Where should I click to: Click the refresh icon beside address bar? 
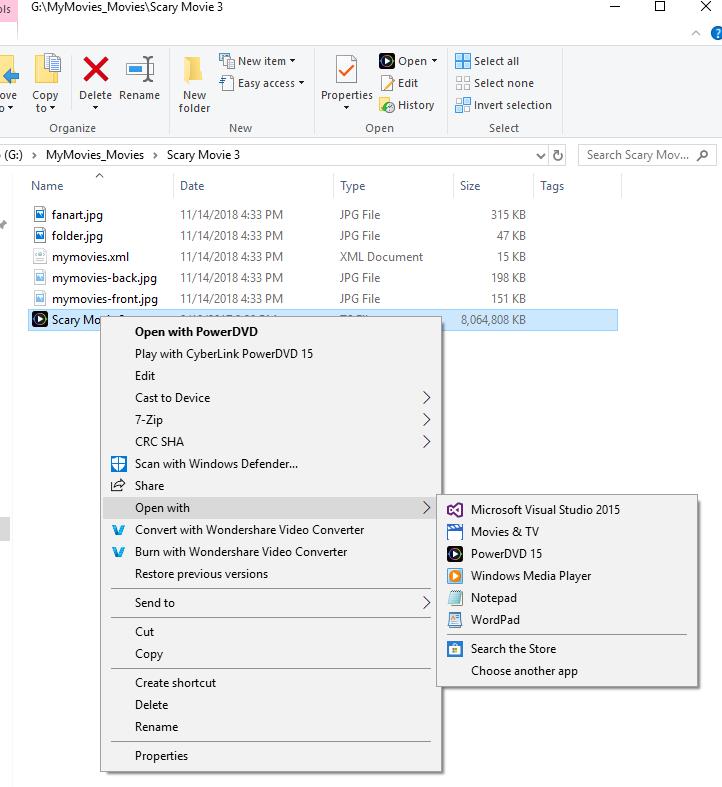point(557,155)
